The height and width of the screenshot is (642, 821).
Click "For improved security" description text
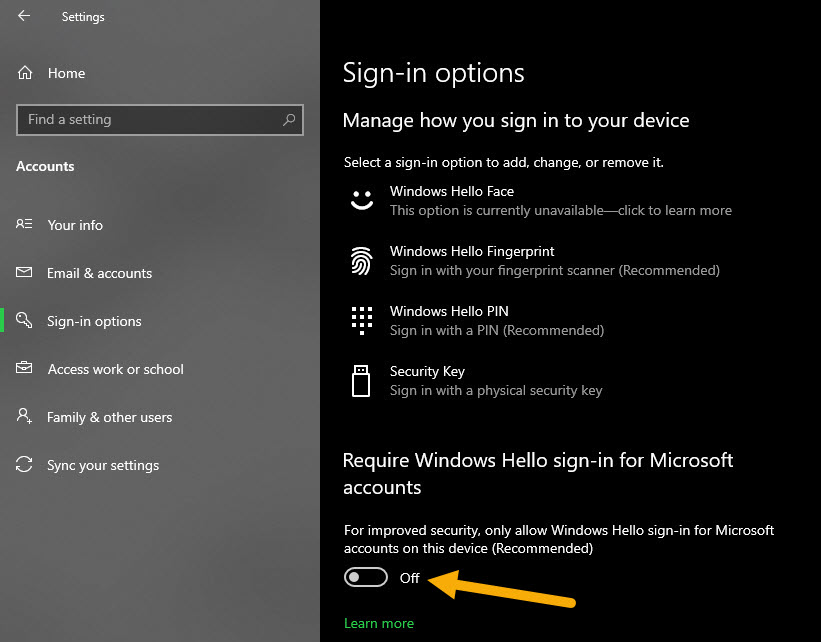tap(559, 539)
